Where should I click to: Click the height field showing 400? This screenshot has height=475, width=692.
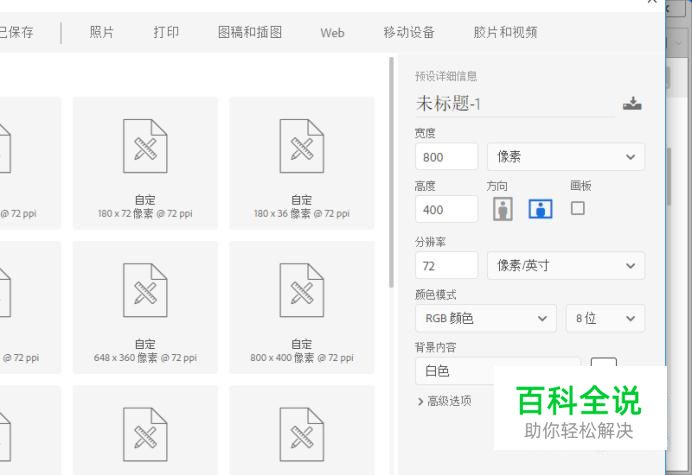[x=446, y=209]
